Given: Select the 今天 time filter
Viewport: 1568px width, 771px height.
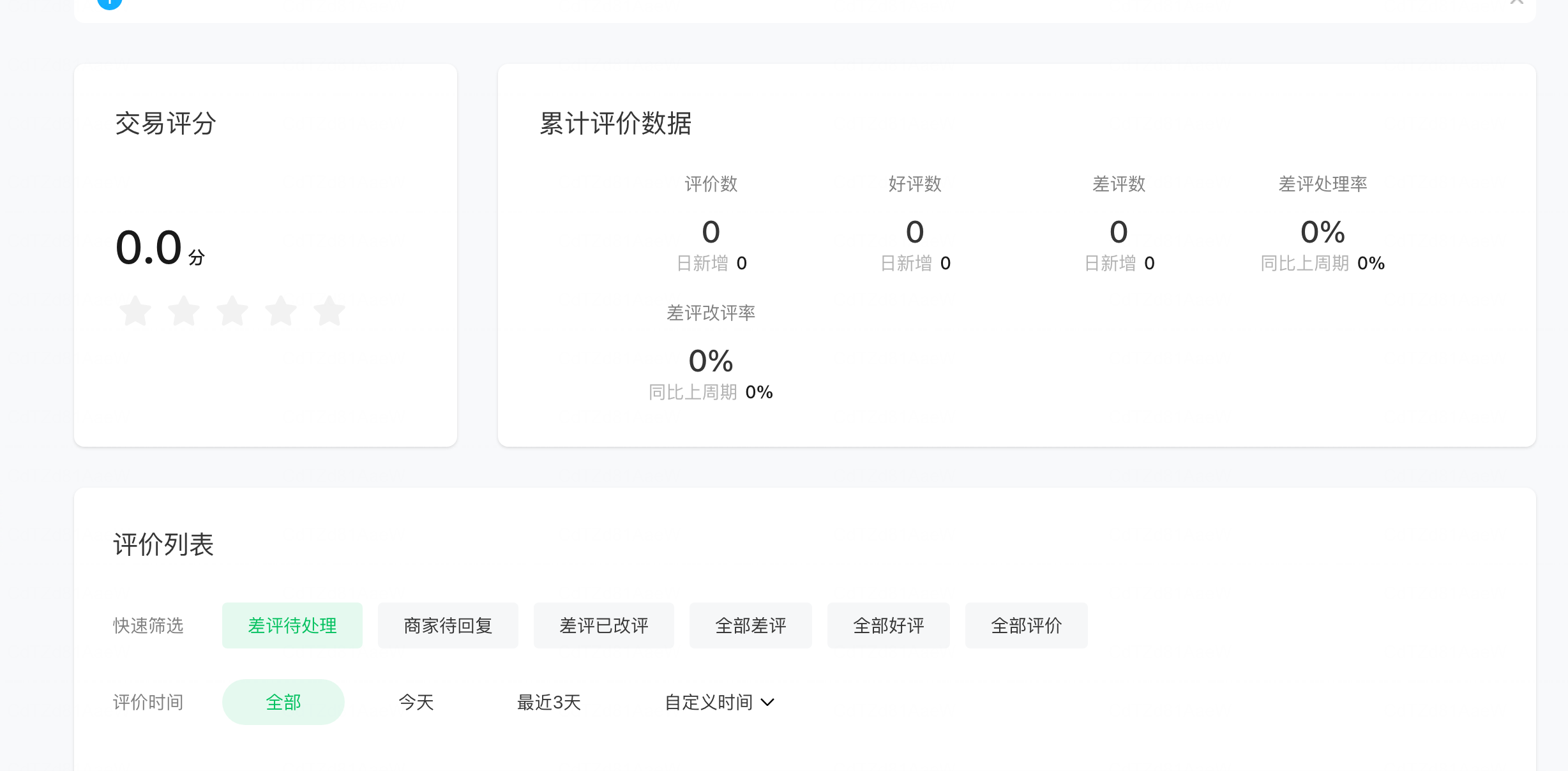Looking at the screenshot, I should click(x=416, y=702).
